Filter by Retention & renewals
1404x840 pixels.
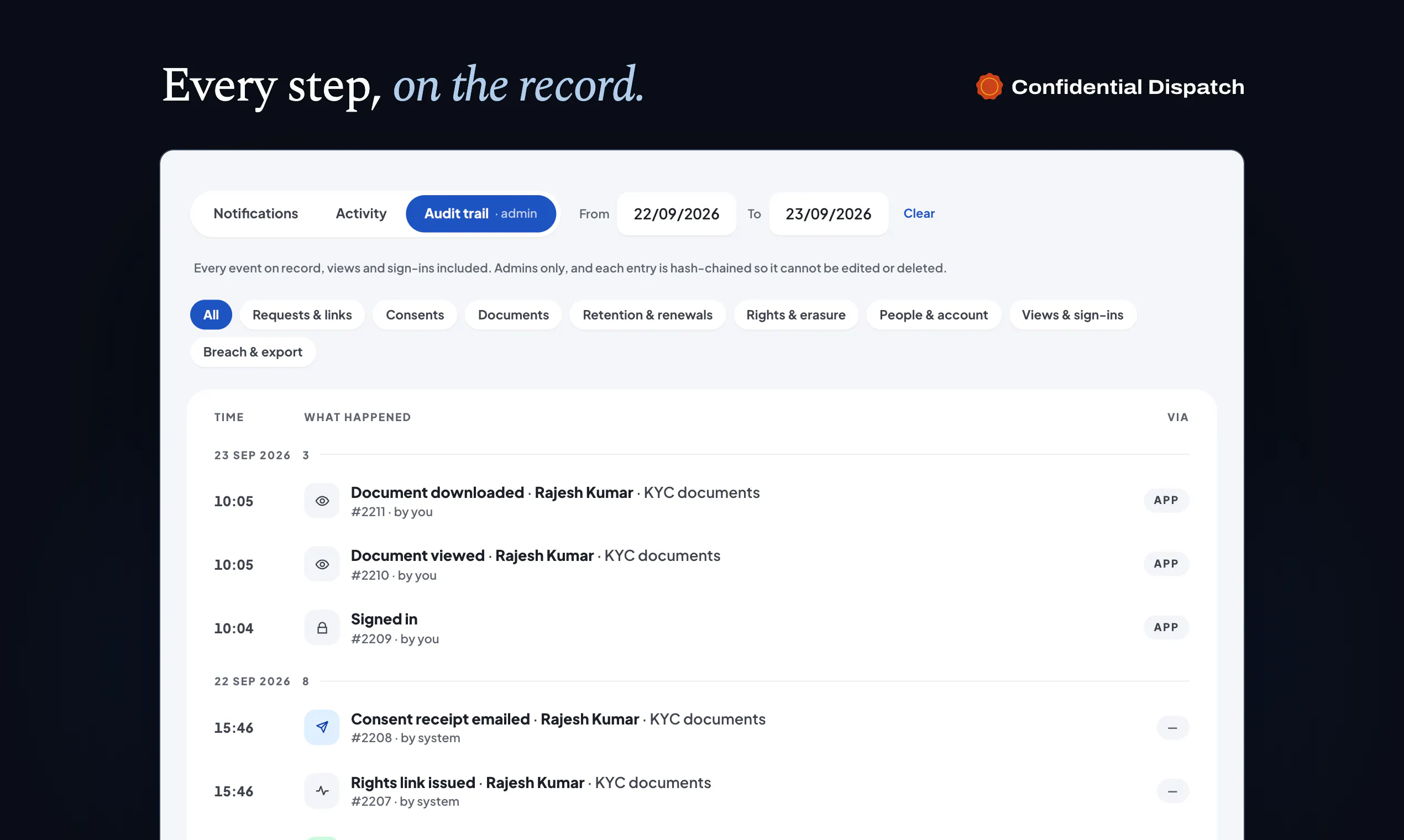click(647, 314)
